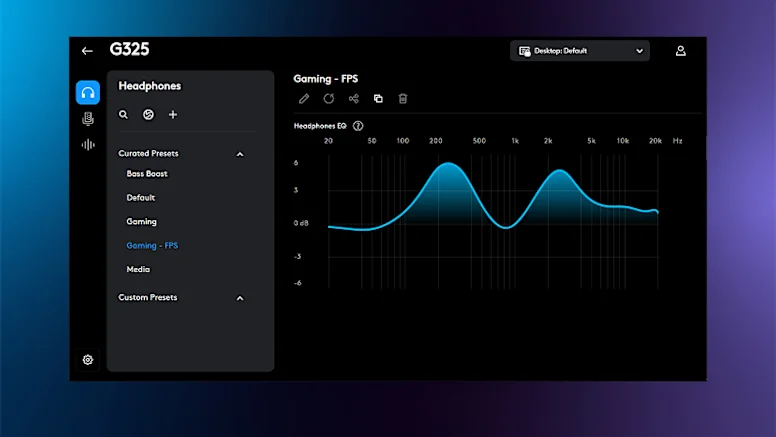Select the Media preset
This screenshot has height=437, width=776.
coord(138,269)
